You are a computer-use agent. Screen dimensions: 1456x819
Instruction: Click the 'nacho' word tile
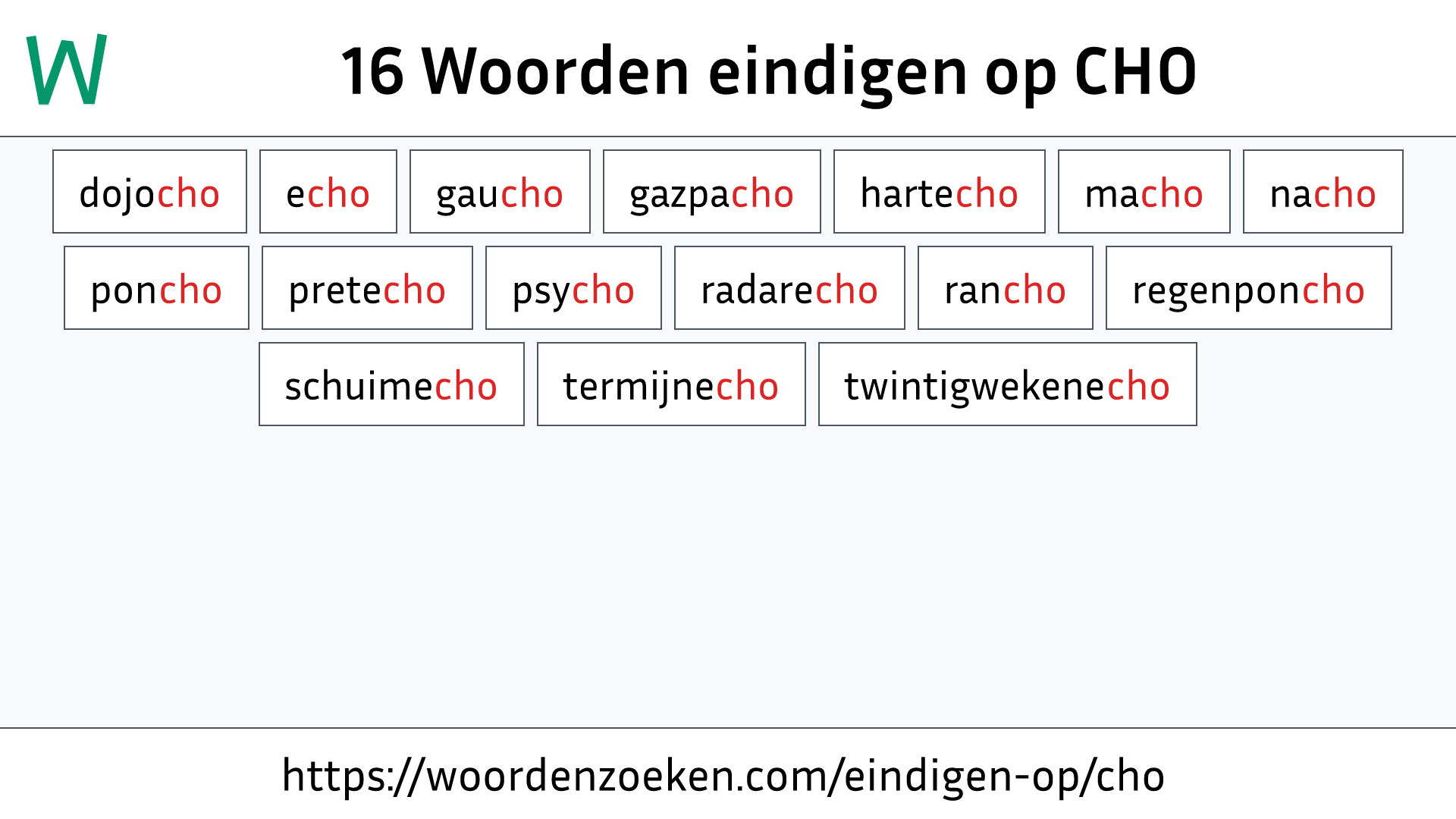click(1321, 192)
